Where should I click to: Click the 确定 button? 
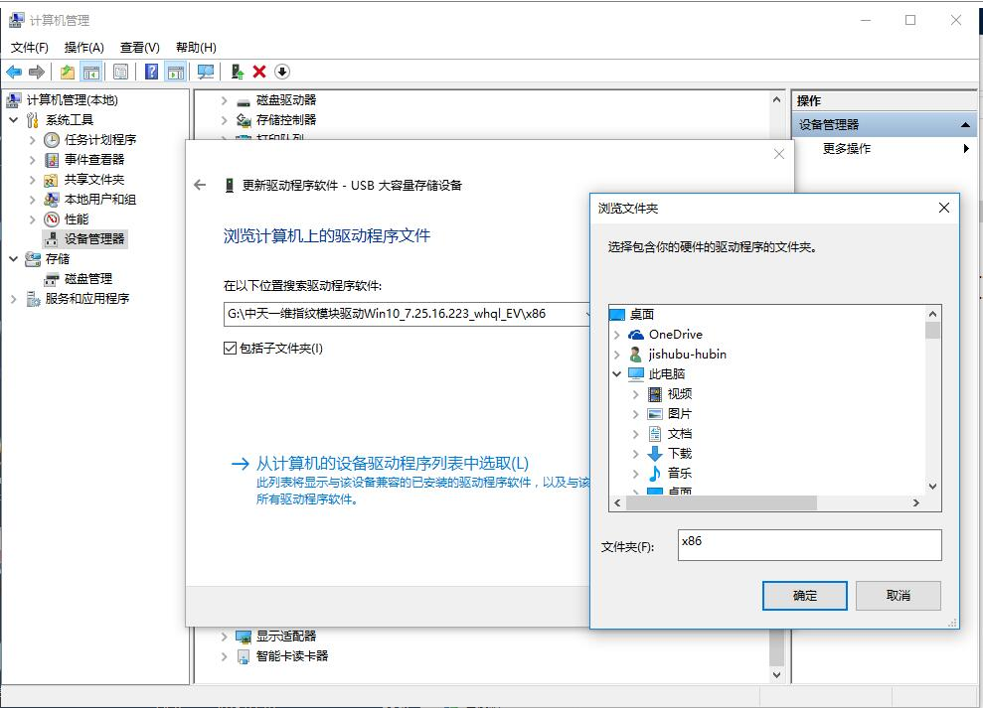(x=805, y=595)
